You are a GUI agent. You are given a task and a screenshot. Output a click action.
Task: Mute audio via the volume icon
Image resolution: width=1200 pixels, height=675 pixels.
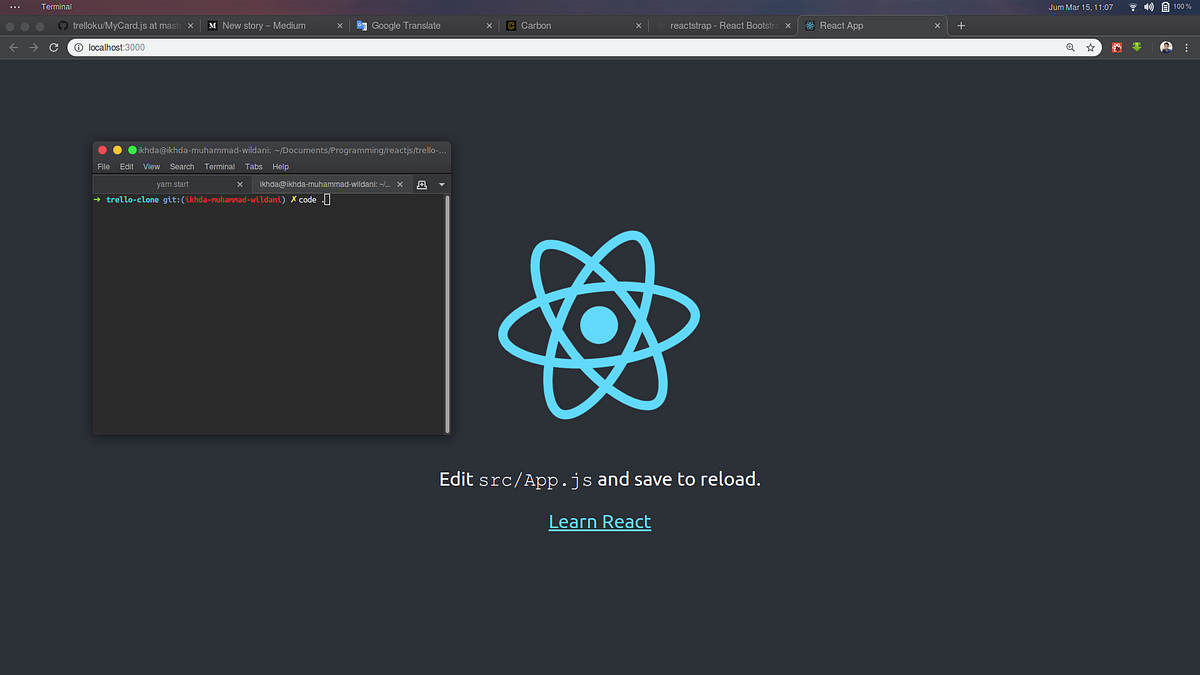1148,6
